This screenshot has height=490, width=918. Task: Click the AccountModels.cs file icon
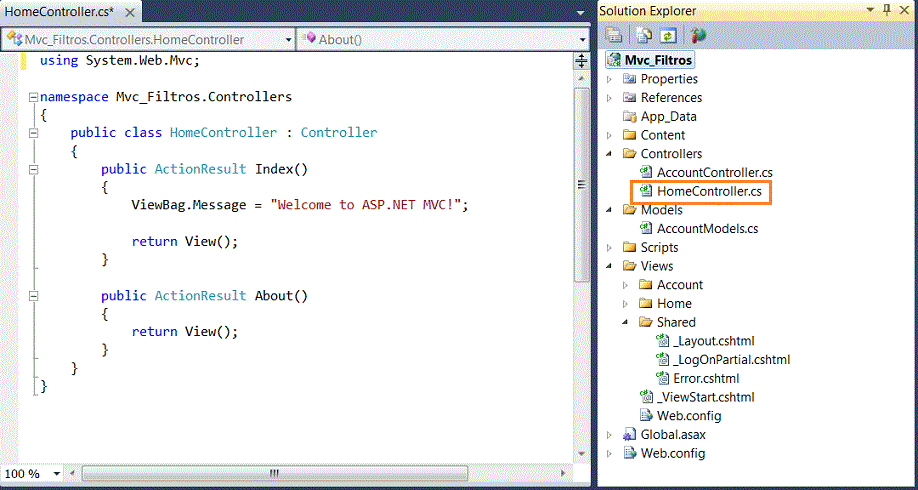(x=646, y=228)
